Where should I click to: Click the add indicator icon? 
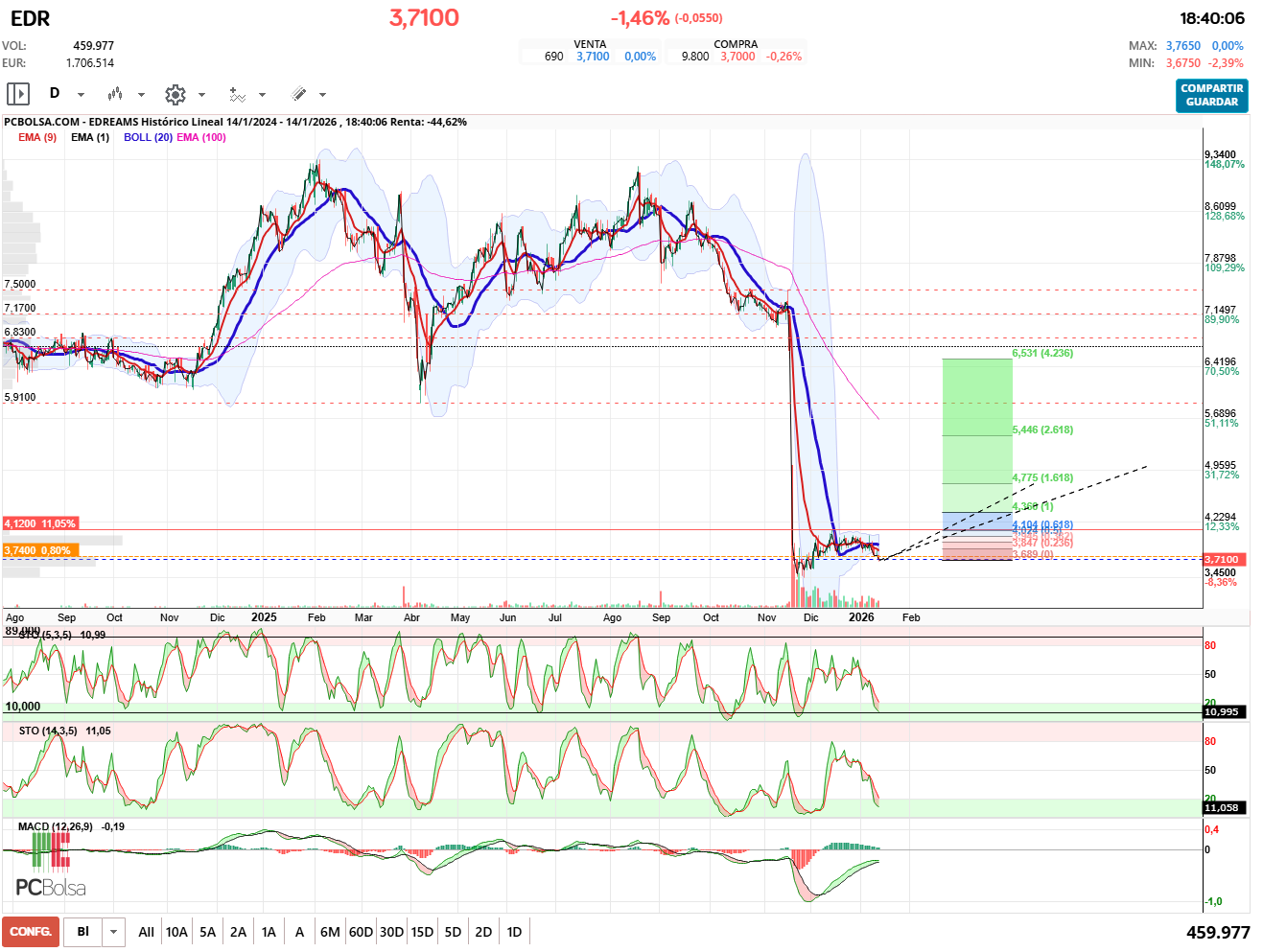237,94
